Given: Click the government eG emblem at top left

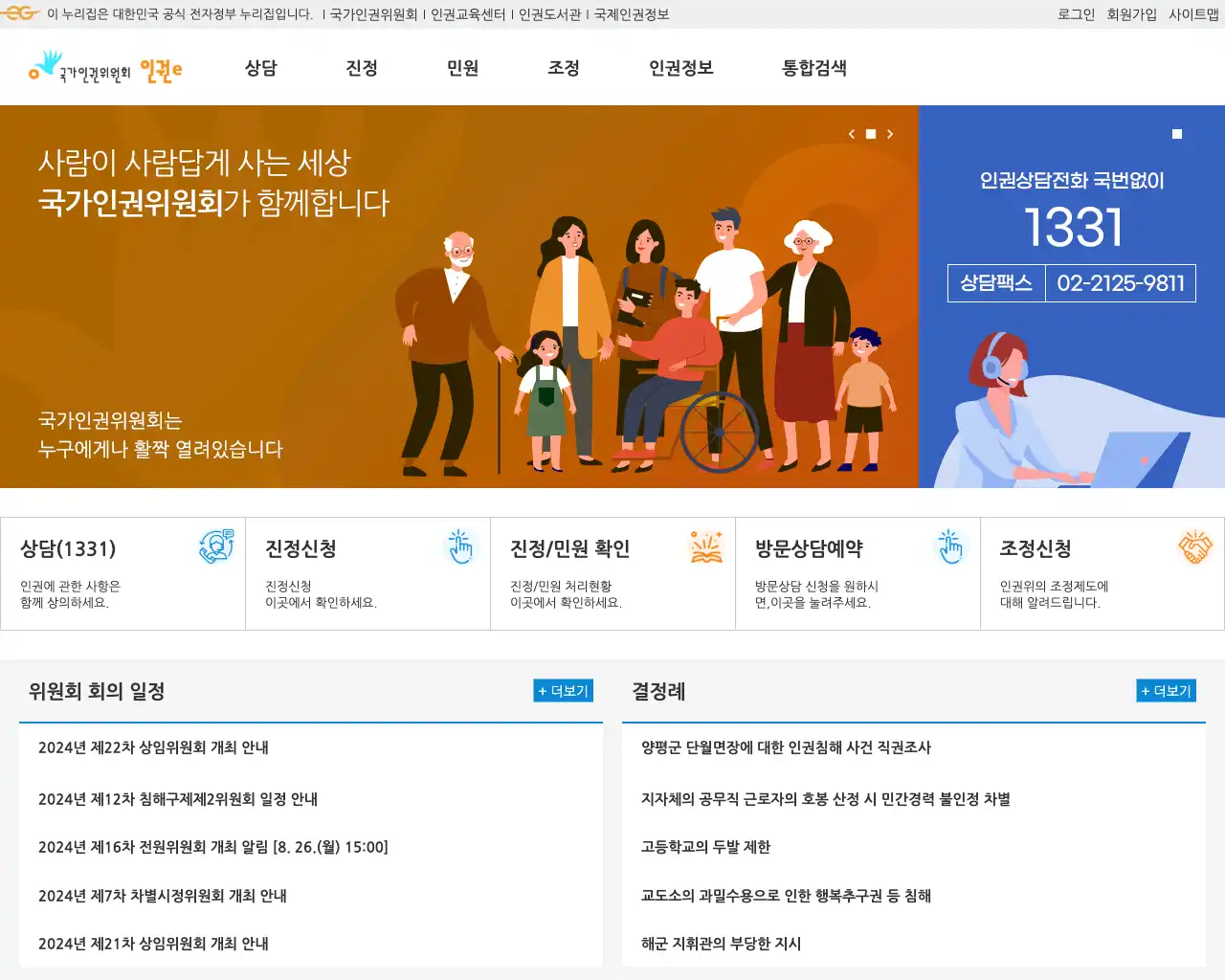Looking at the screenshot, I should coord(19,13).
